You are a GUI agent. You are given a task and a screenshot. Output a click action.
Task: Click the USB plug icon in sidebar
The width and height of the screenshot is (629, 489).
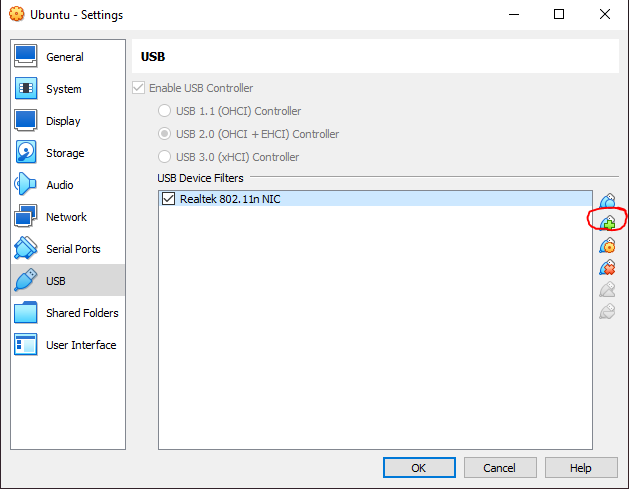[x=26, y=280]
